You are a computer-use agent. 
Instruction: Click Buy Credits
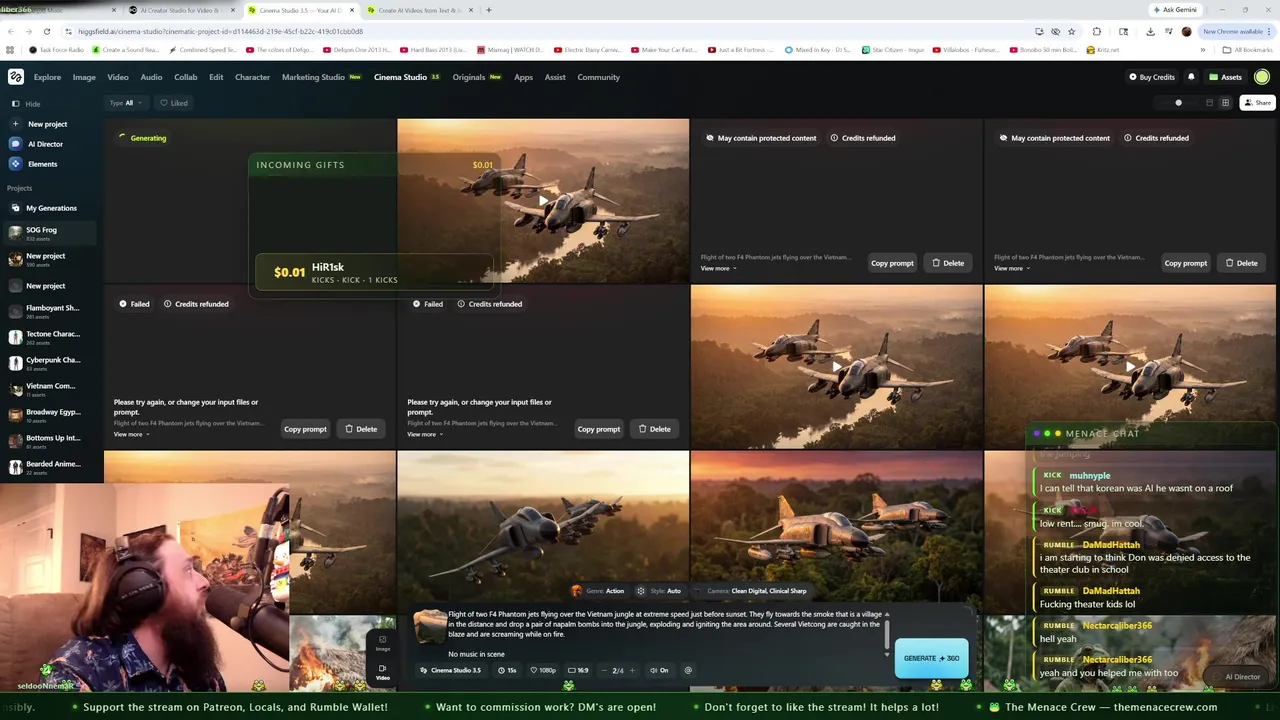click(x=1152, y=77)
